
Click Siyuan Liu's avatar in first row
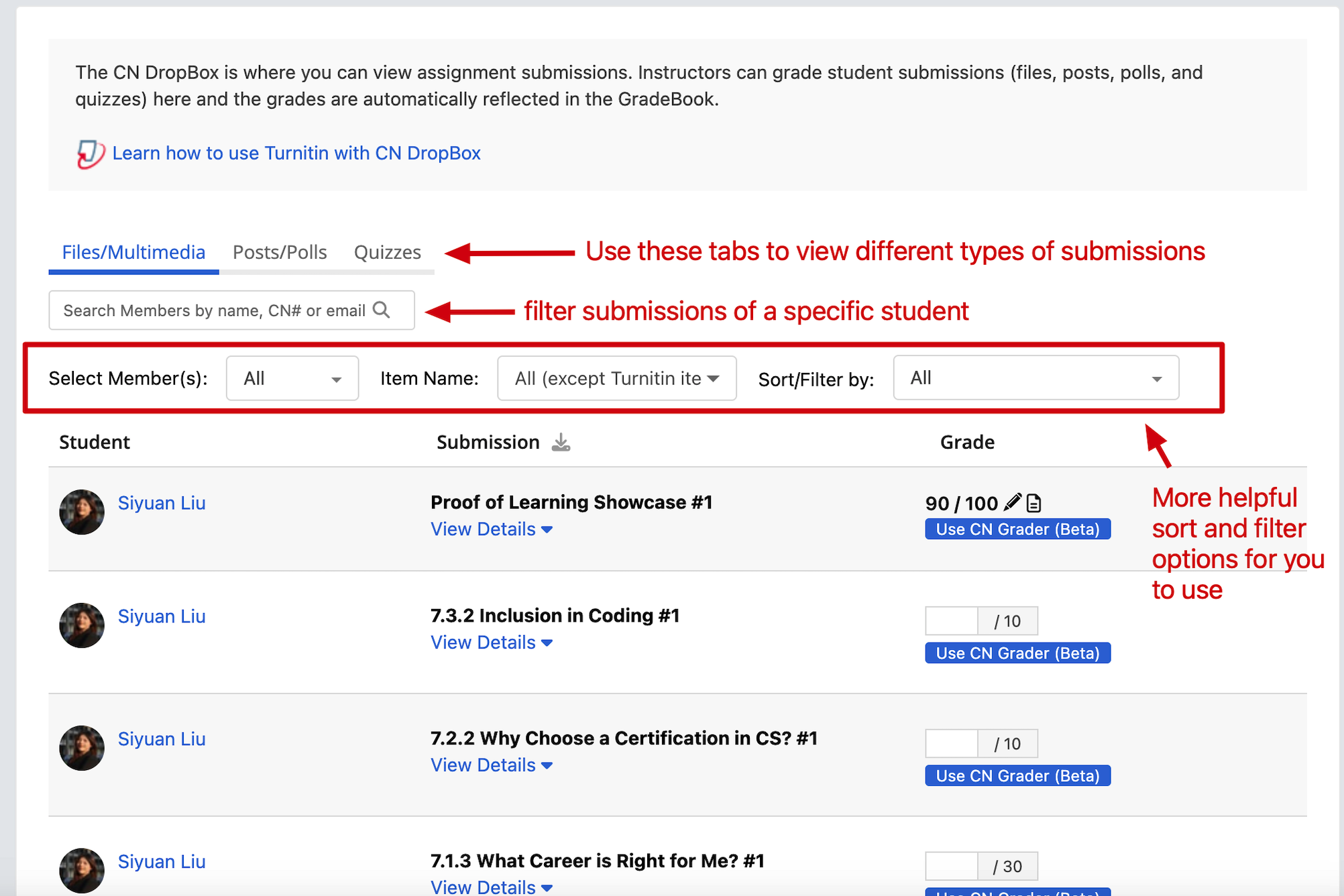click(82, 512)
